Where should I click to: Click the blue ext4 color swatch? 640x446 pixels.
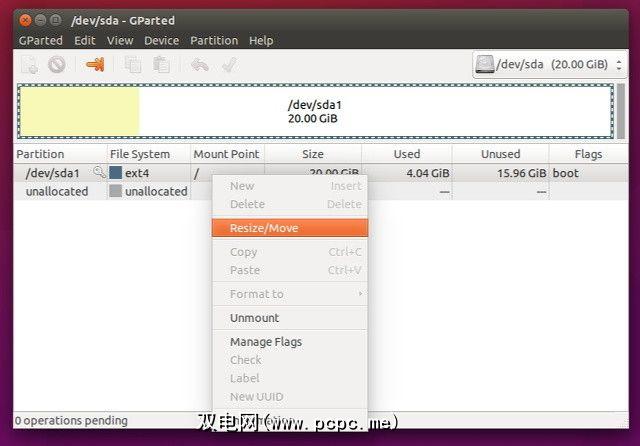[116, 173]
